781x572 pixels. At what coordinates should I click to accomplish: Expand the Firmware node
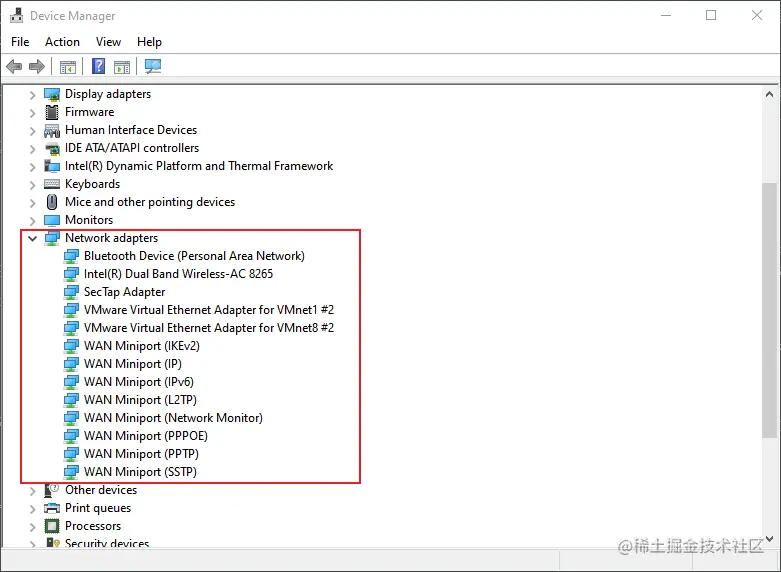click(32, 113)
